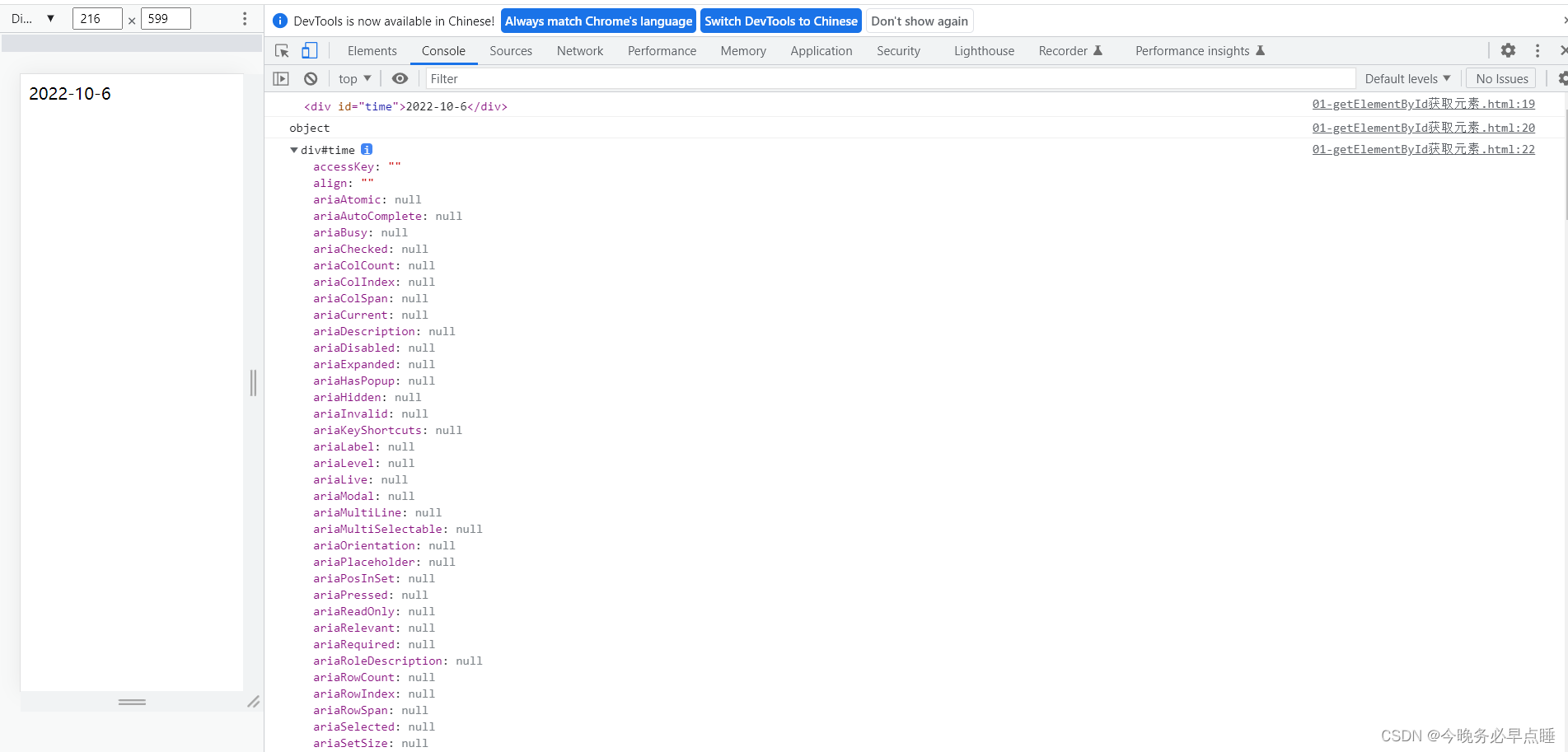The image size is (1568, 752).
Task: Toggle recording warning on Recorder tab
Action: pyautogui.click(x=1098, y=50)
